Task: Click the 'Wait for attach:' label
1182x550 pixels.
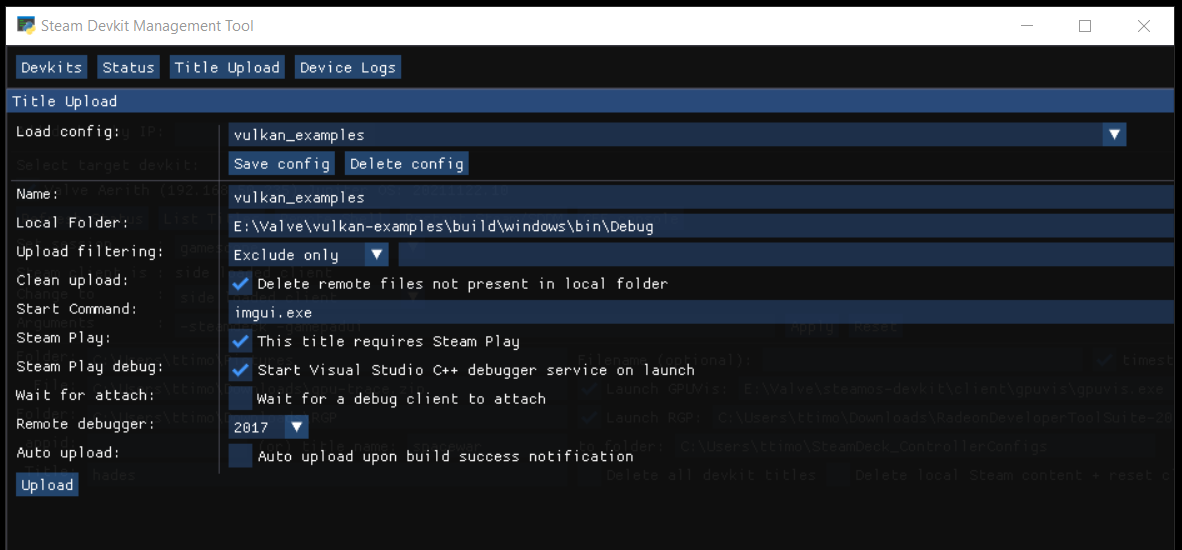Action: point(85,396)
